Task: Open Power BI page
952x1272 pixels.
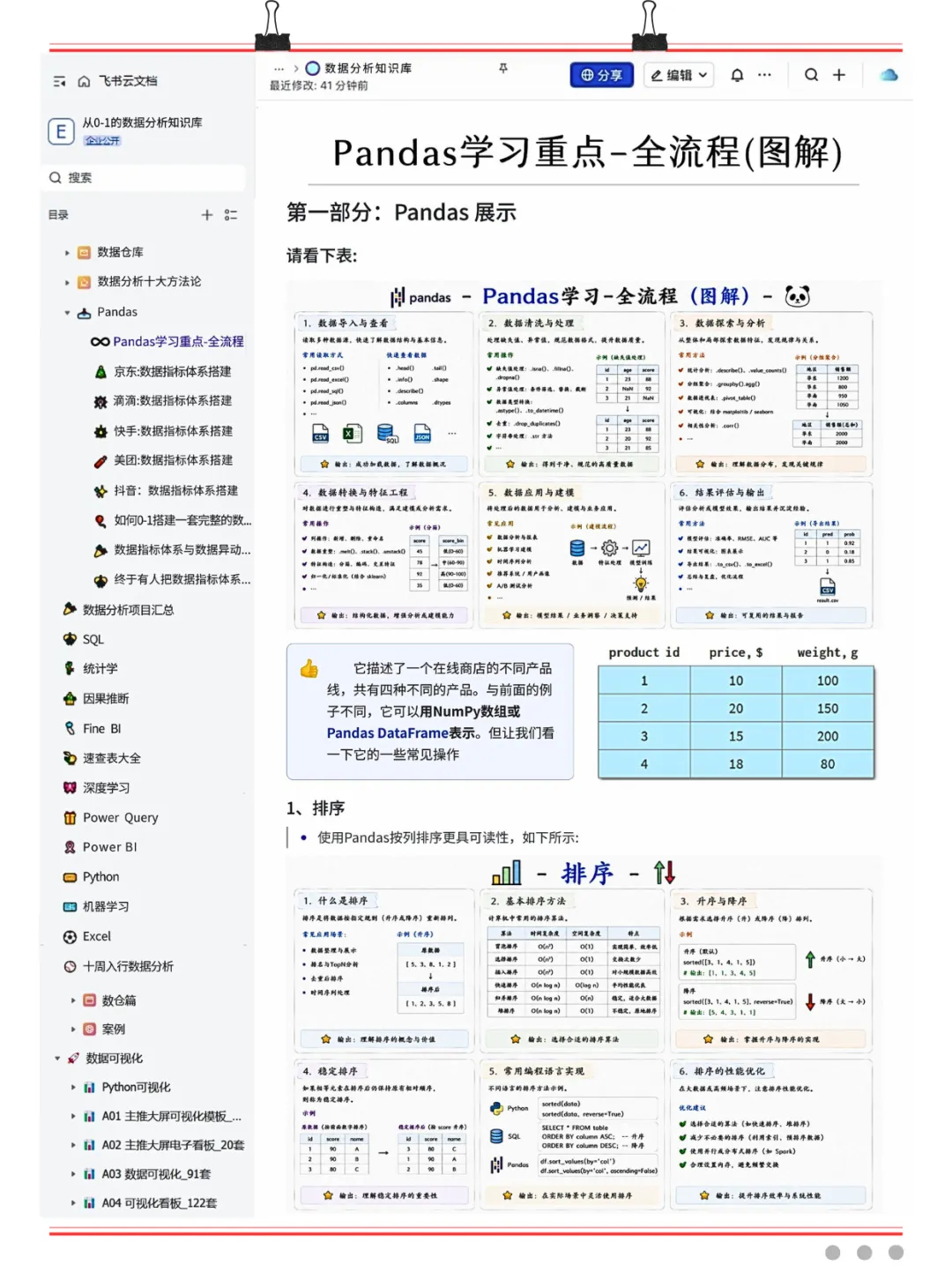Action: tap(109, 847)
